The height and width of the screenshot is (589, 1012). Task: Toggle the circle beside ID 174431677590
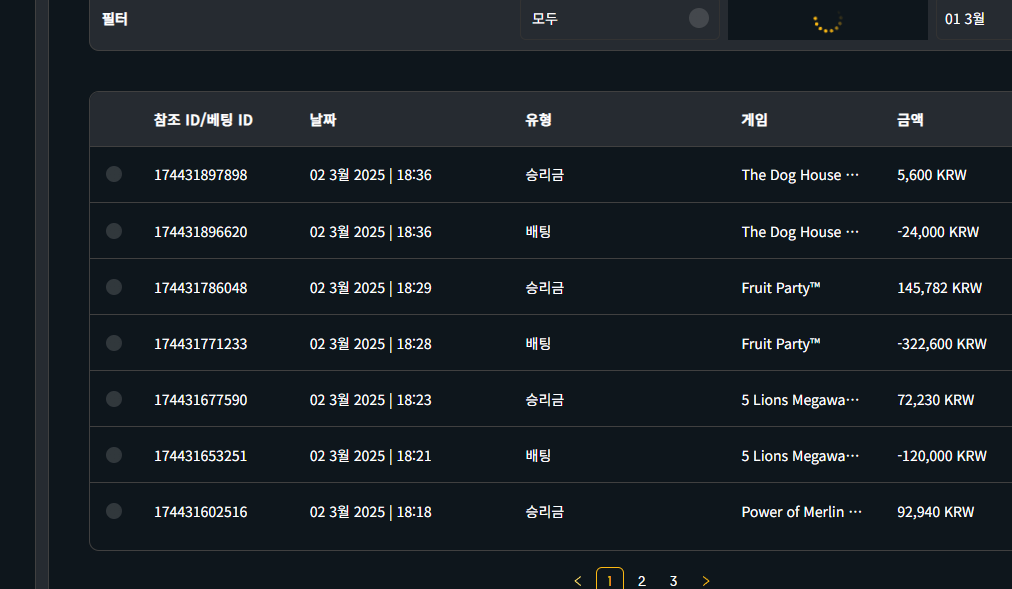click(x=114, y=399)
